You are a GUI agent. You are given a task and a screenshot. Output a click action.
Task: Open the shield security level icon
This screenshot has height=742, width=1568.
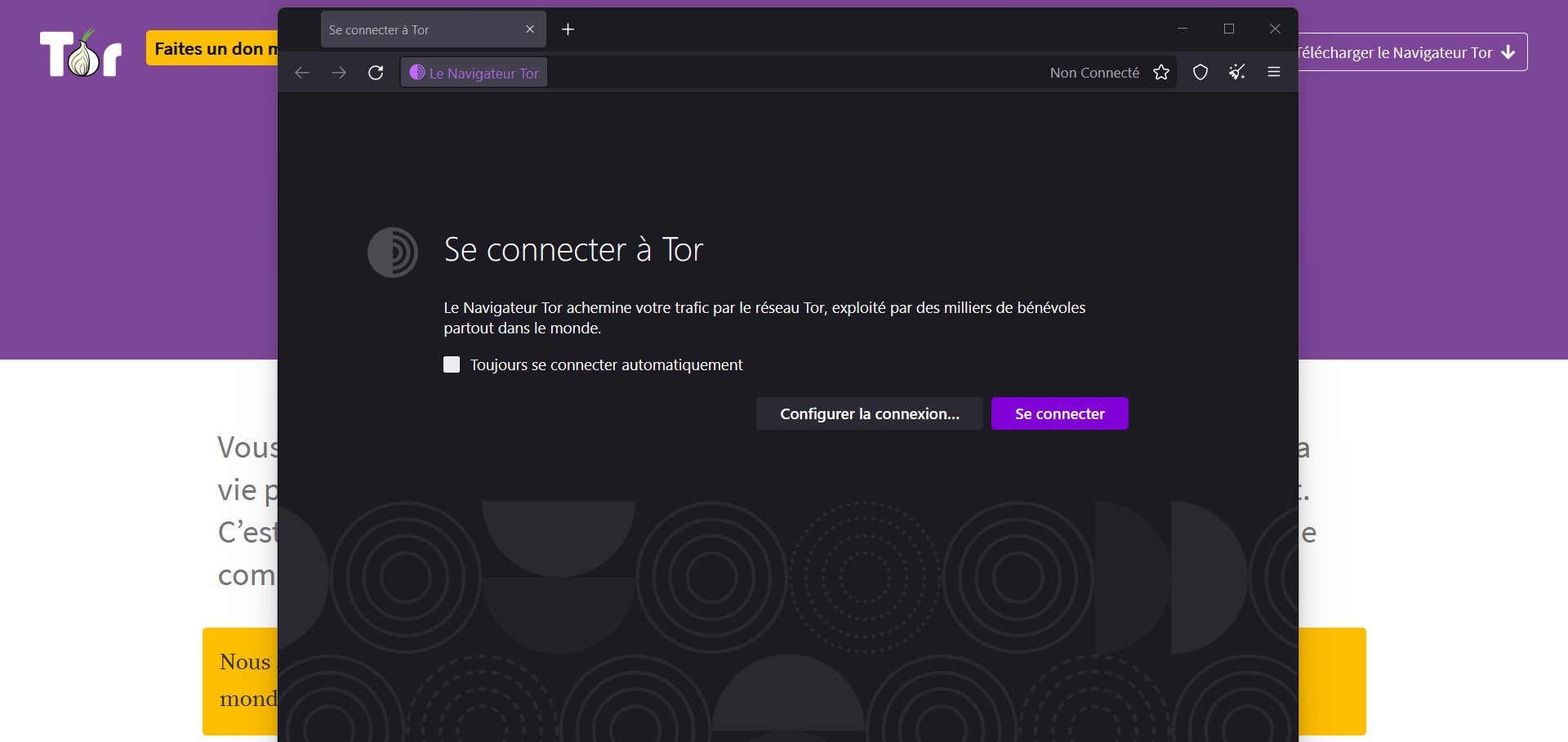click(1200, 73)
